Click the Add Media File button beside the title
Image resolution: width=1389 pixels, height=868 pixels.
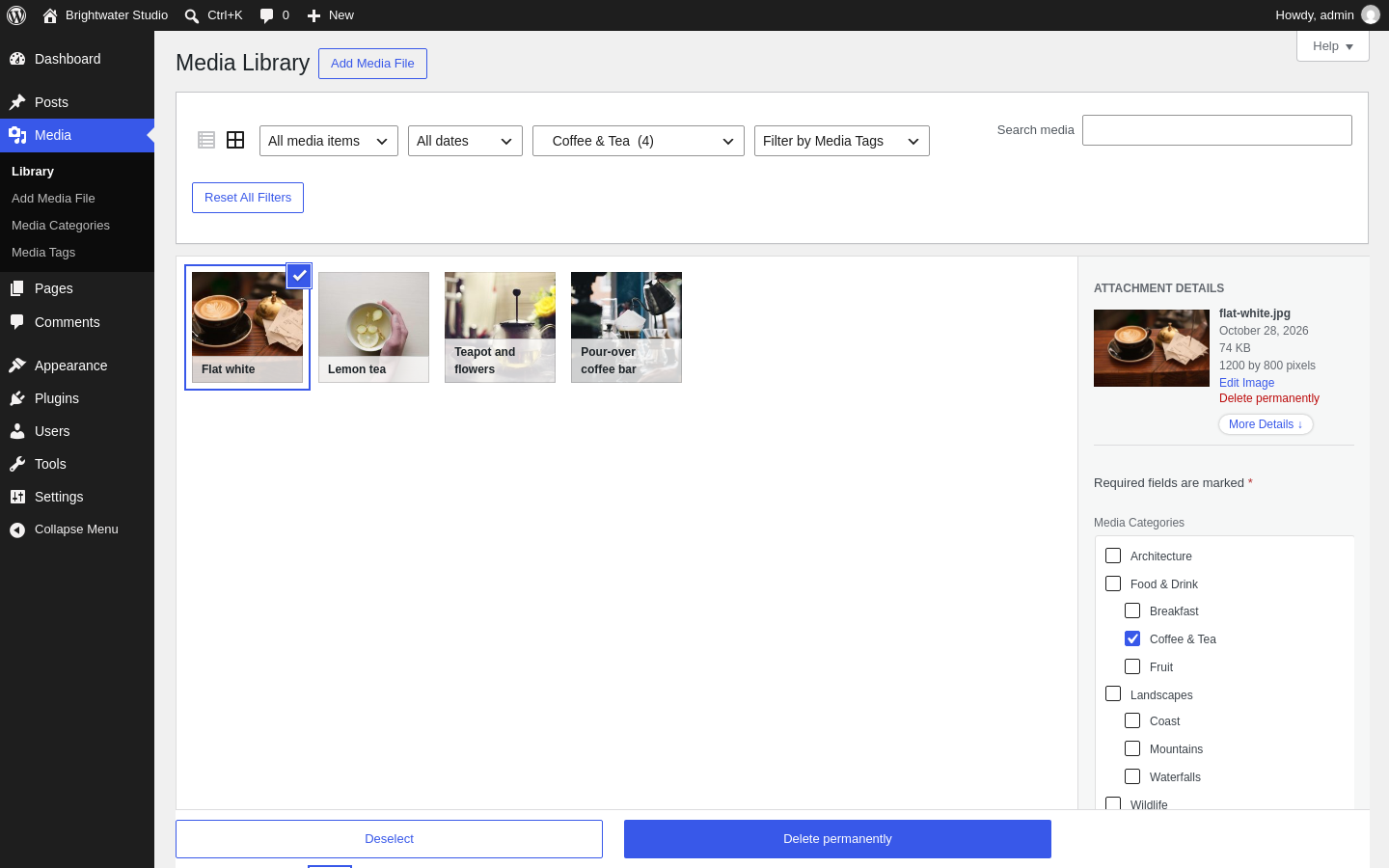click(x=372, y=64)
